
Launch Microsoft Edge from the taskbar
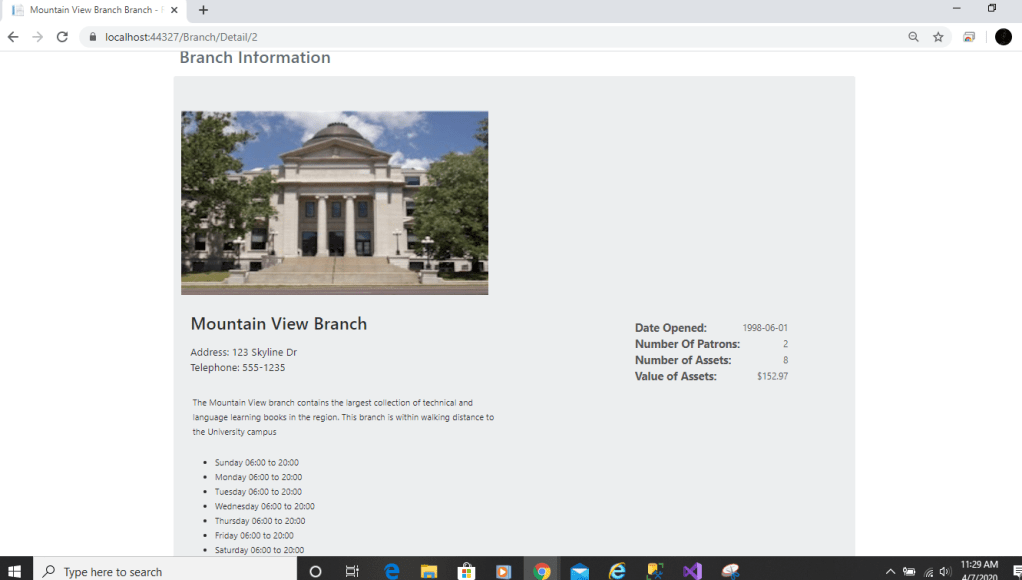pyautogui.click(x=392, y=571)
